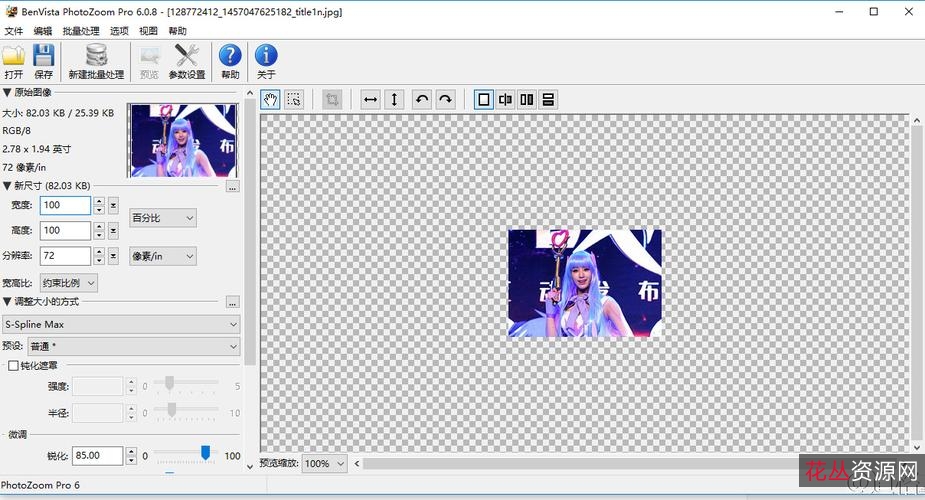Open the 批量处理 menu
925x500 pixels.
click(81, 31)
